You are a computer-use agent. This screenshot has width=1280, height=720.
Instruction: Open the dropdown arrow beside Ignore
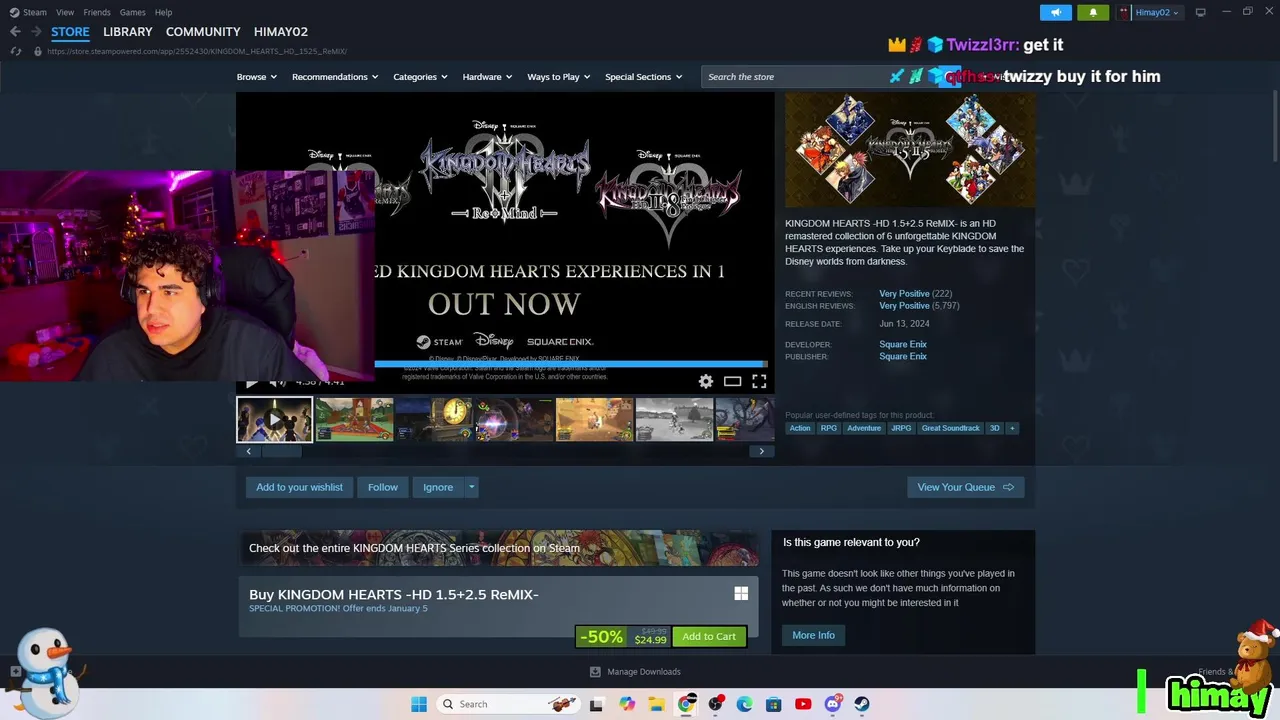(472, 487)
